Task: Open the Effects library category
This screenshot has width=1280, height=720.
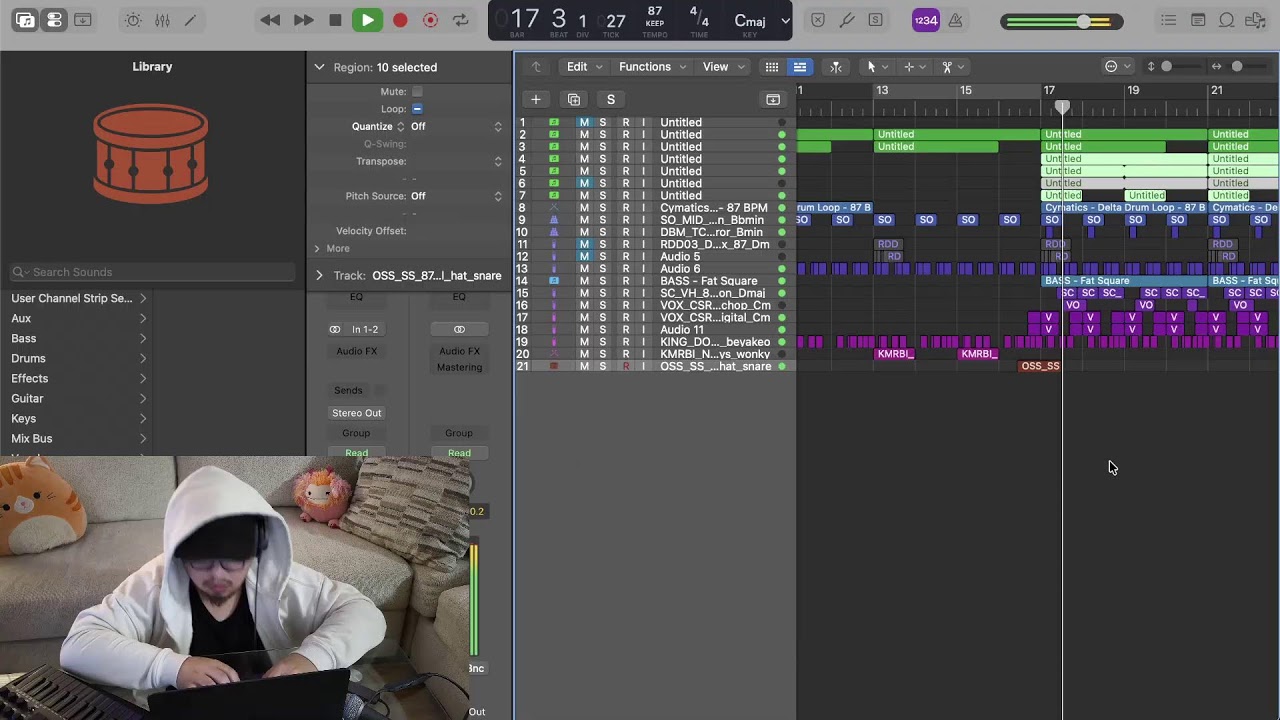Action: [x=78, y=379]
